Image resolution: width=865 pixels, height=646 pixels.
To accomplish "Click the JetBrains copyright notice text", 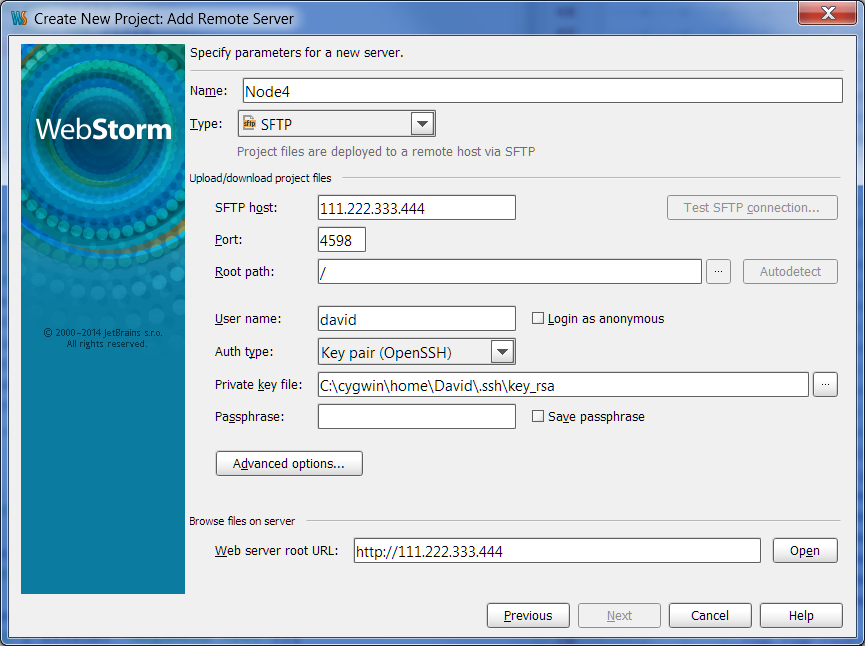I will pos(103,338).
